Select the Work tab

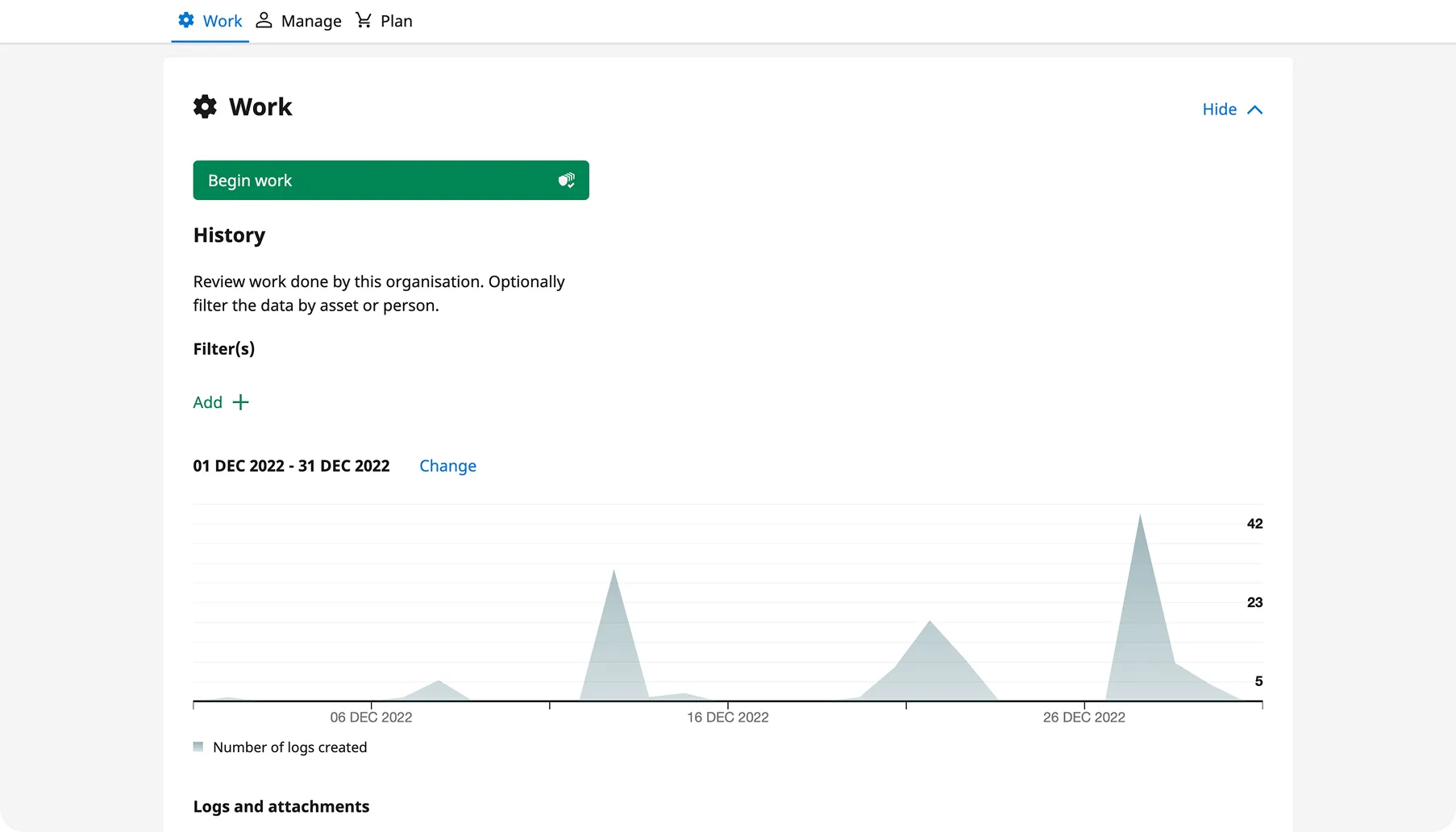pyautogui.click(x=223, y=20)
